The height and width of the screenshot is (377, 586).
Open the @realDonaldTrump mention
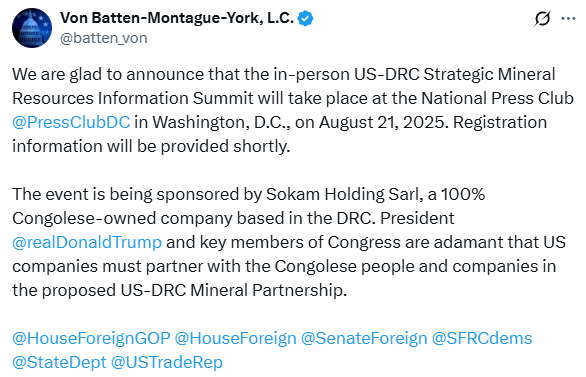pyautogui.click(x=87, y=242)
